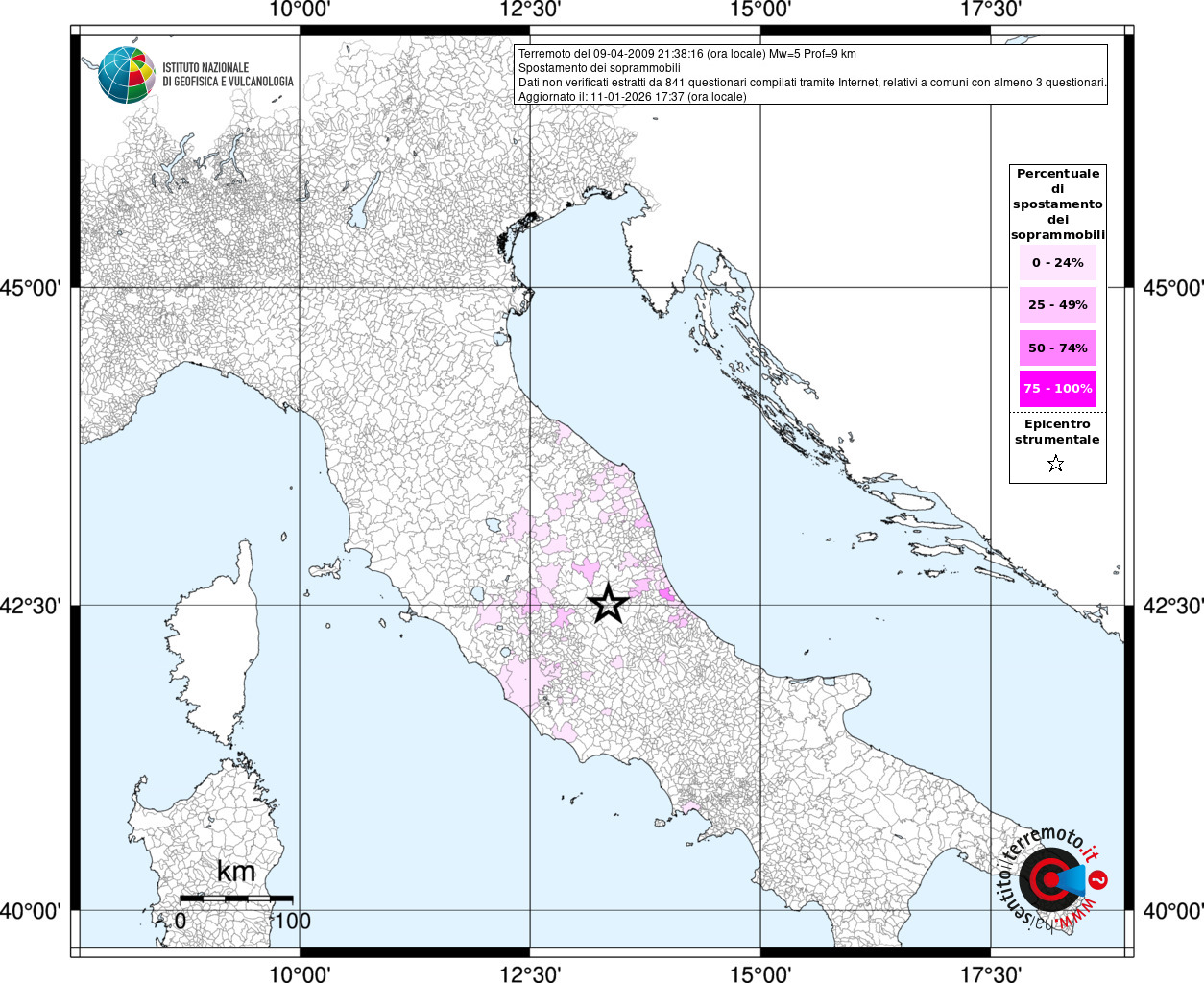Click the top '10°00'' longitude label
This screenshot has height=983, width=1204.
(x=301, y=10)
